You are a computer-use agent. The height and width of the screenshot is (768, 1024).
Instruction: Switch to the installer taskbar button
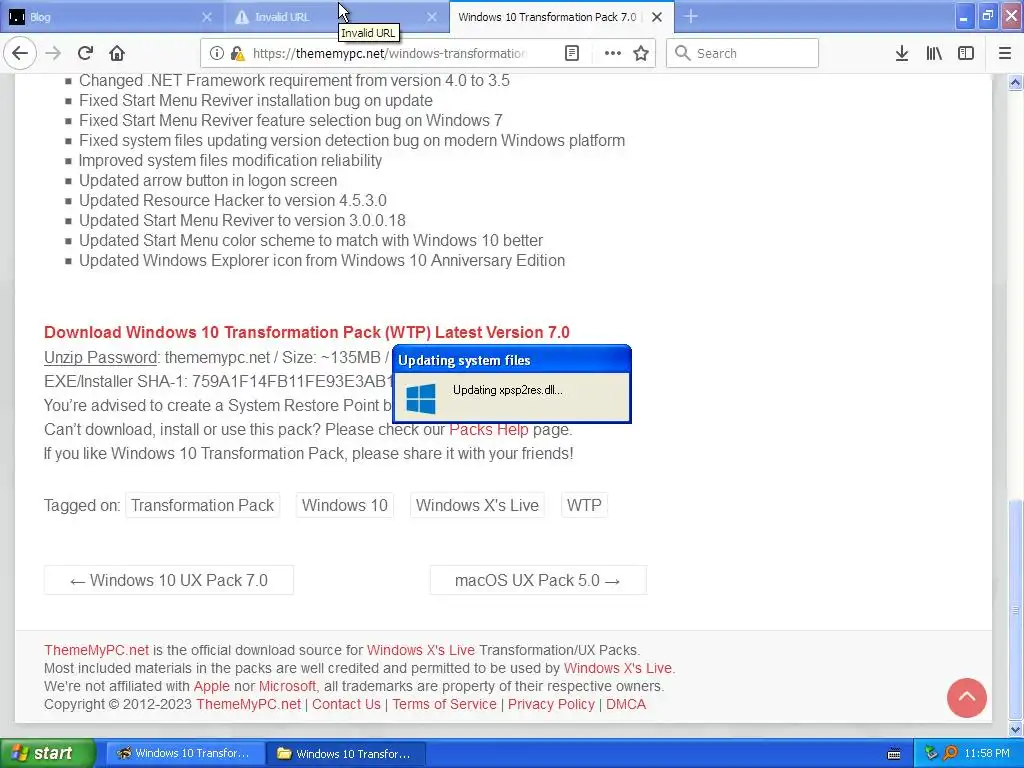[x=183, y=754]
